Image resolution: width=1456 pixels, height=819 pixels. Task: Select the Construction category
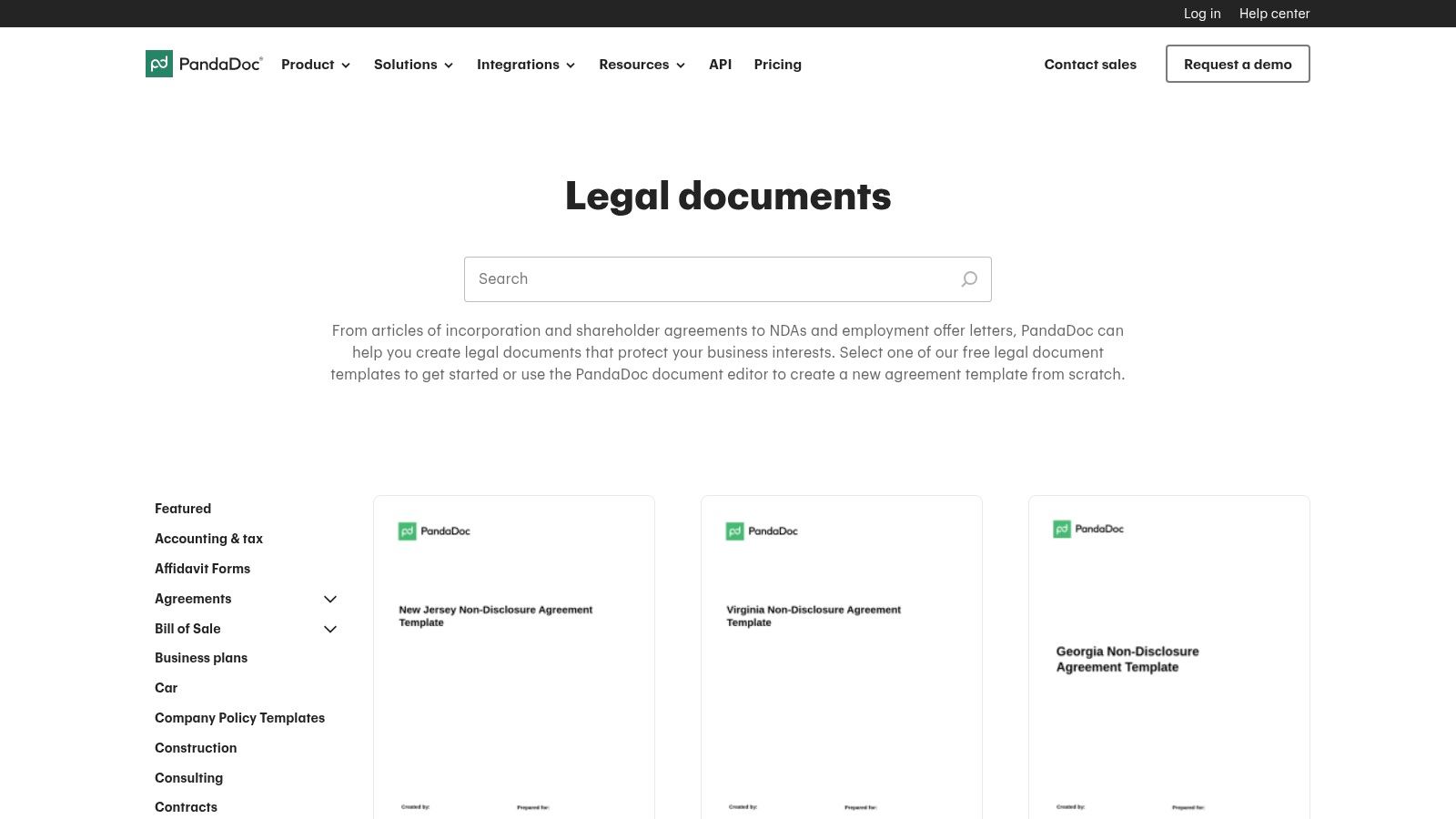tap(196, 748)
